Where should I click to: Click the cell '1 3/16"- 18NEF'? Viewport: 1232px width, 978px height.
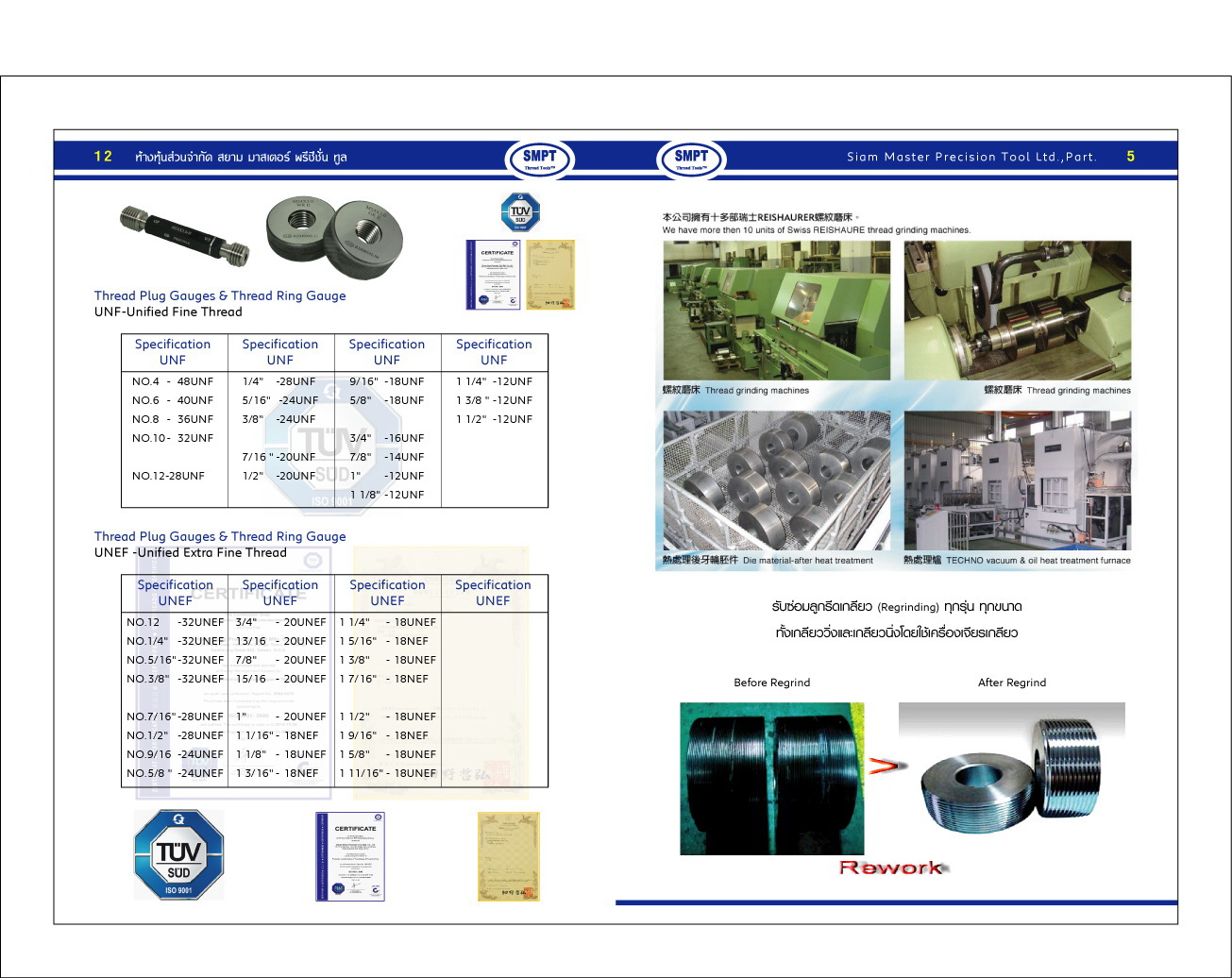pyautogui.click(x=278, y=773)
